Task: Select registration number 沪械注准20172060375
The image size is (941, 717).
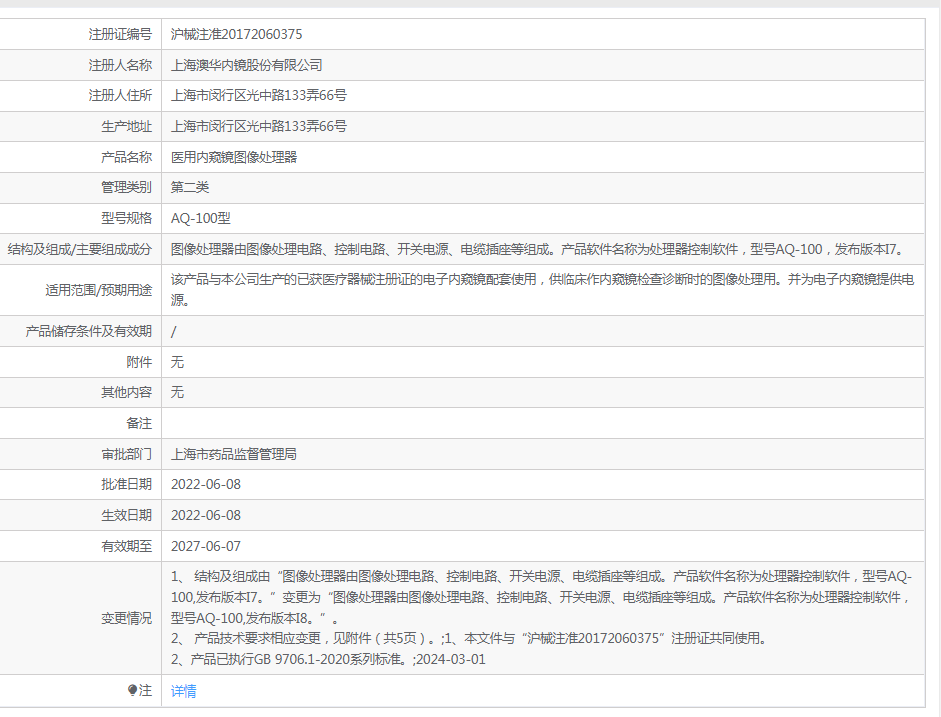Action: tap(236, 34)
